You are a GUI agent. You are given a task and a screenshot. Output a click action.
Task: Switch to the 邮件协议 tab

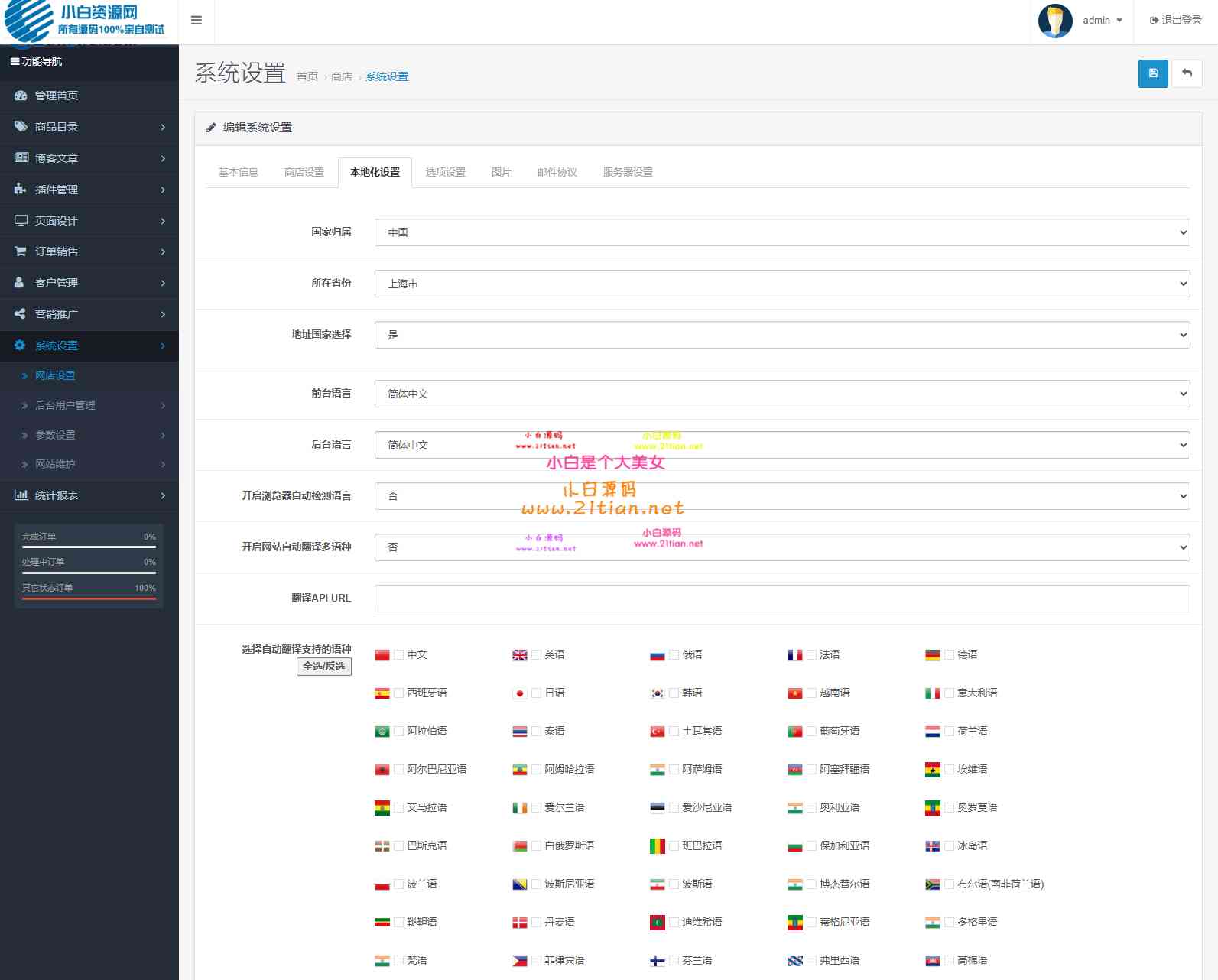tap(557, 172)
